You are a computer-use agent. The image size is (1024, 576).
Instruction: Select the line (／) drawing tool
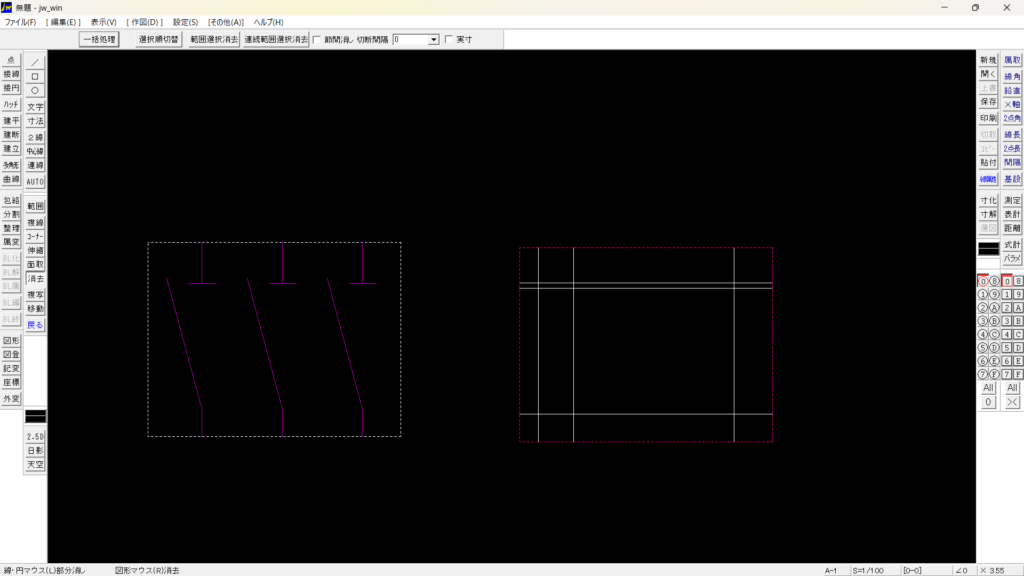pos(35,62)
